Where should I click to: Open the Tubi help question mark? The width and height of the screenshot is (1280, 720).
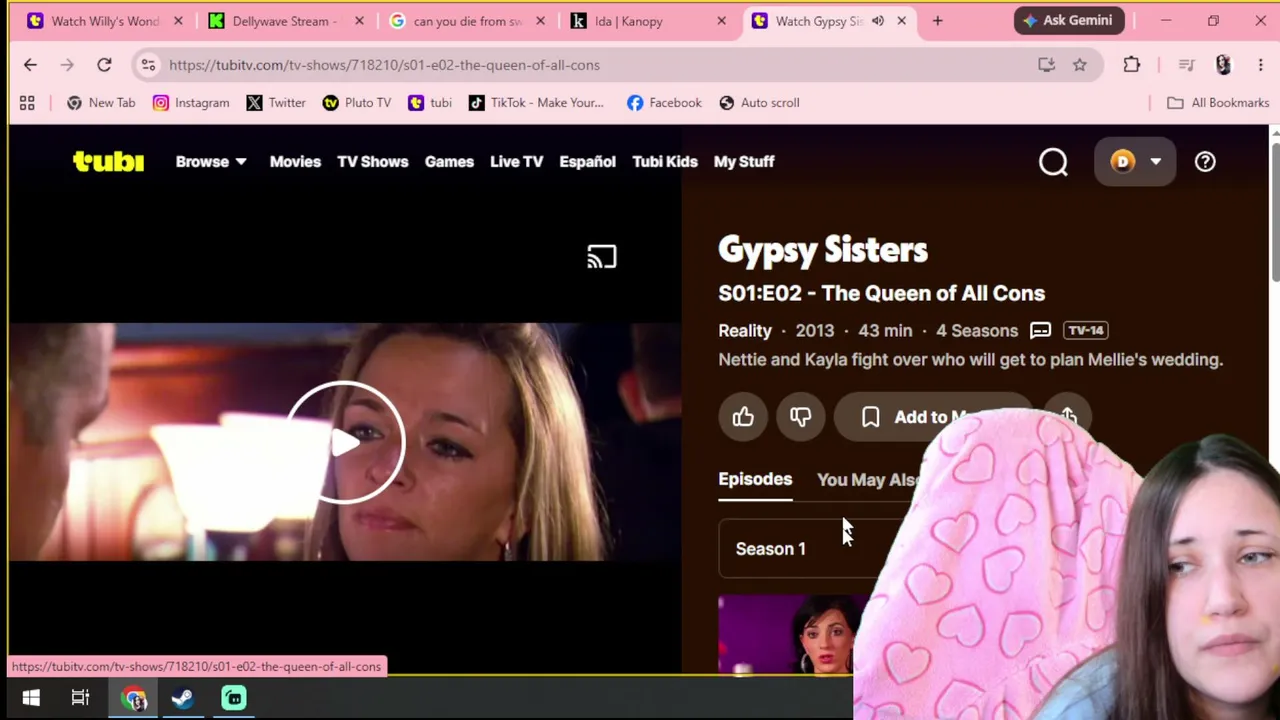pyautogui.click(x=1205, y=162)
